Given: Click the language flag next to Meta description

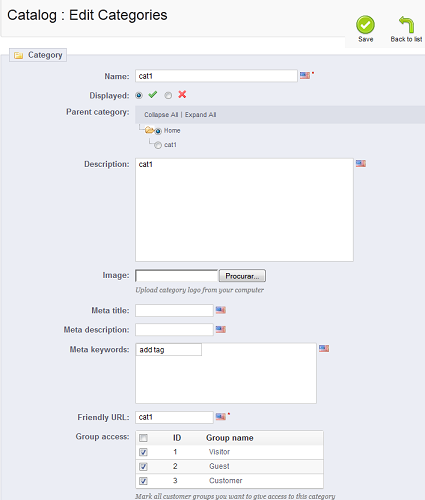Looking at the screenshot, I should tap(221, 329).
